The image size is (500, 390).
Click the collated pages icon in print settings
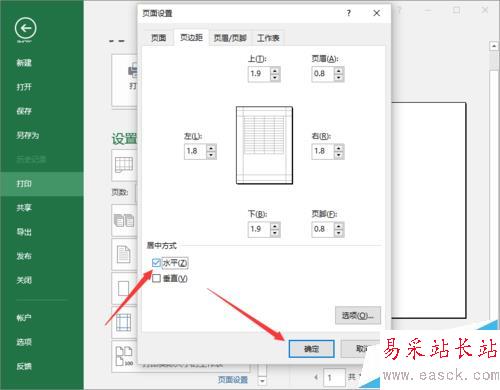(124, 221)
